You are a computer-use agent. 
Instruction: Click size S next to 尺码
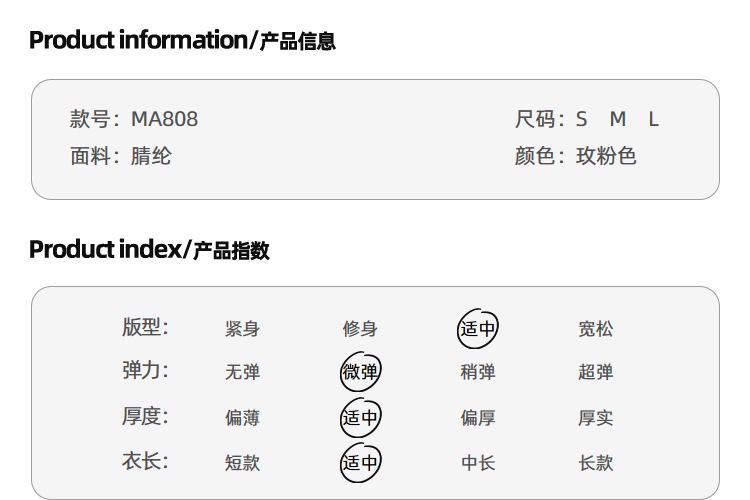click(x=581, y=119)
